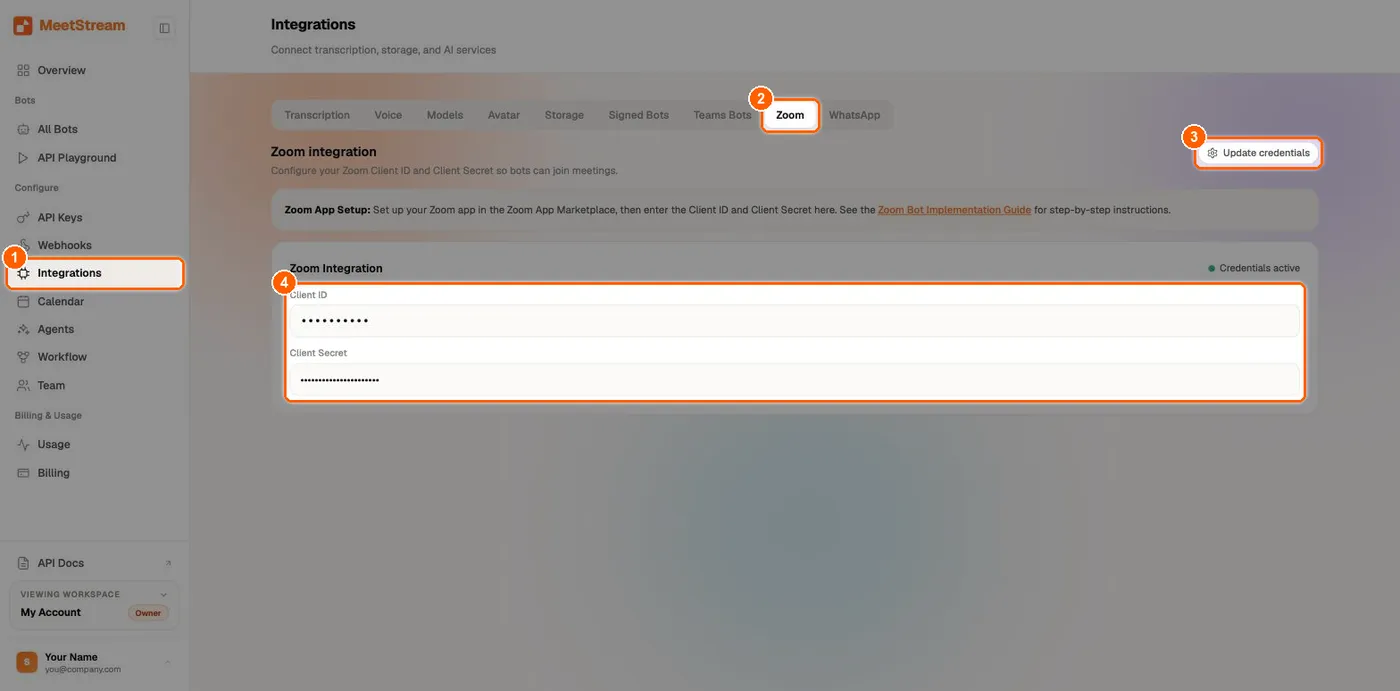The width and height of the screenshot is (1400, 691).
Task: Switch to the WhatsApp tab
Action: click(854, 115)
